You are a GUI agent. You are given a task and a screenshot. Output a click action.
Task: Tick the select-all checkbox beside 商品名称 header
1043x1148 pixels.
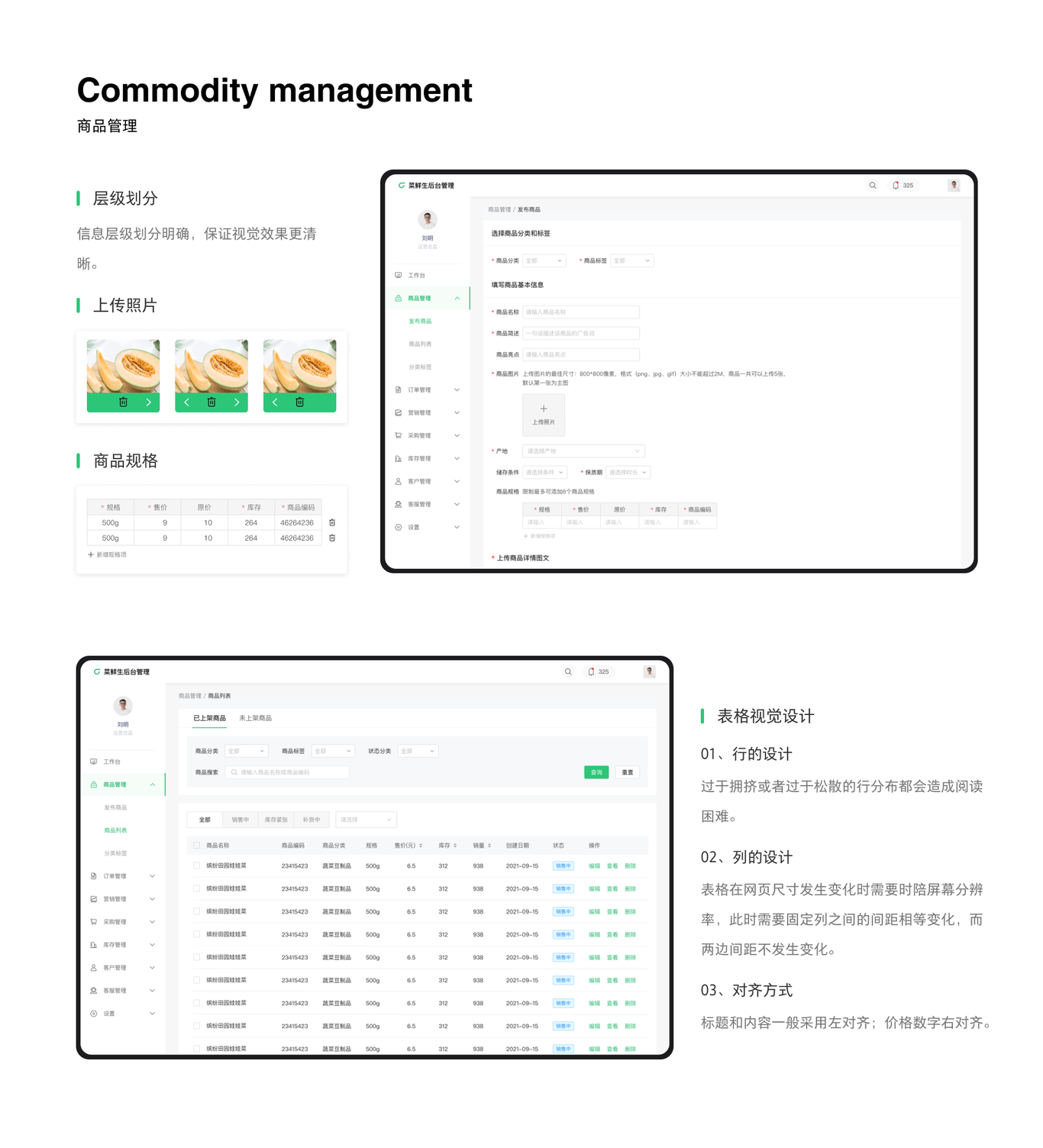point(197,846)
